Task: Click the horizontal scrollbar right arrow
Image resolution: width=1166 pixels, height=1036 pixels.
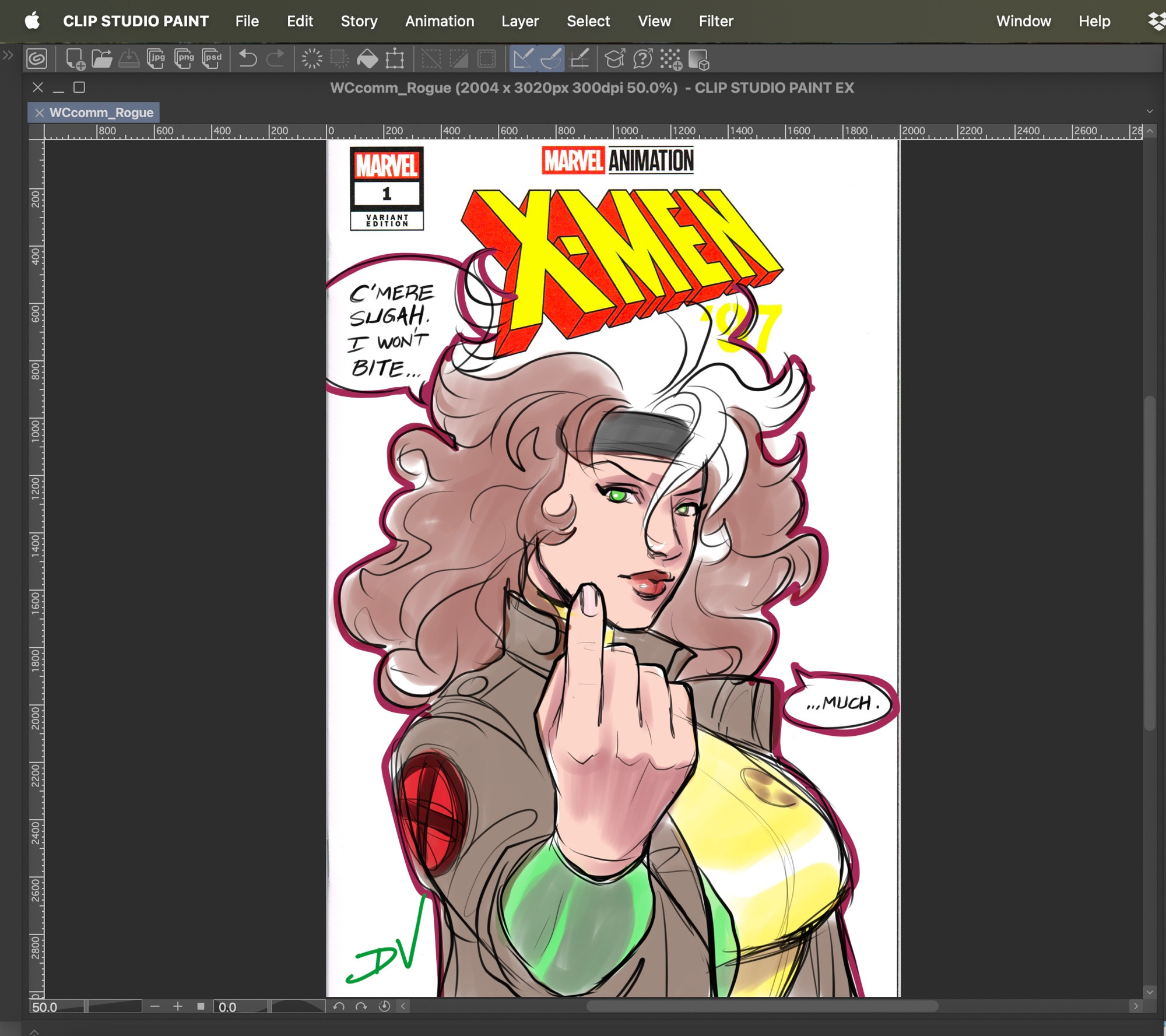Action: point(1135,1006)
